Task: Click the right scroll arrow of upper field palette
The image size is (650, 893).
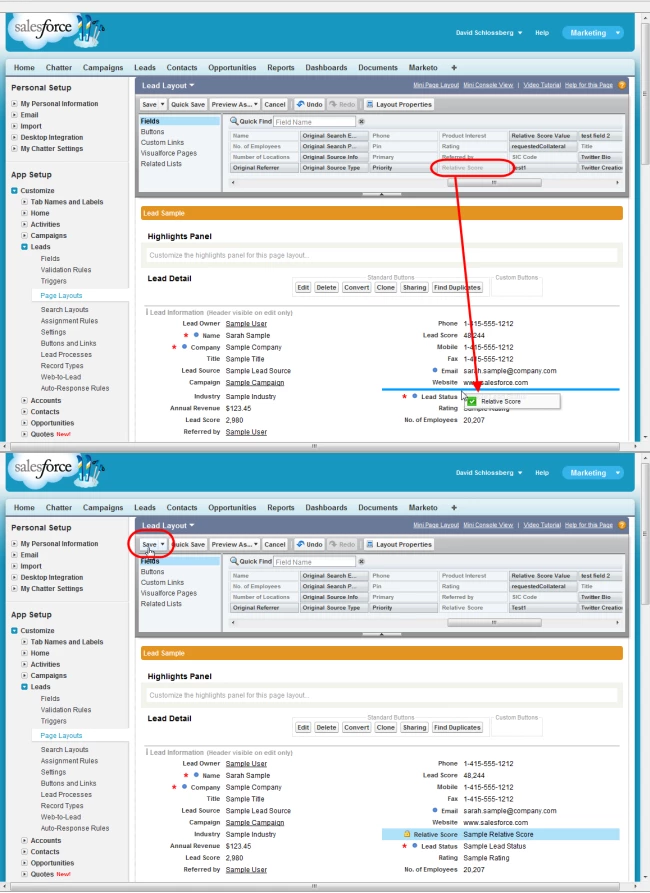Action: (x=618, y=183)
